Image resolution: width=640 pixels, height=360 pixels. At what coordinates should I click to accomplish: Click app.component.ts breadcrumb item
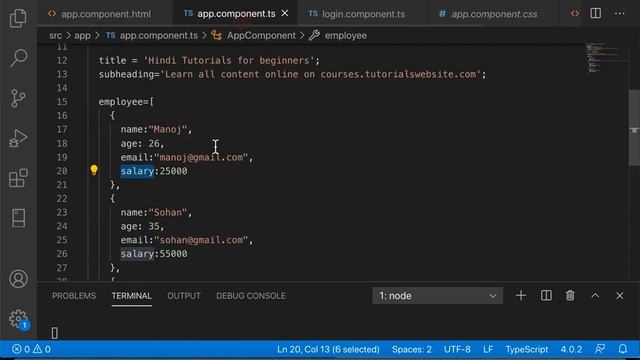point(152,36)
